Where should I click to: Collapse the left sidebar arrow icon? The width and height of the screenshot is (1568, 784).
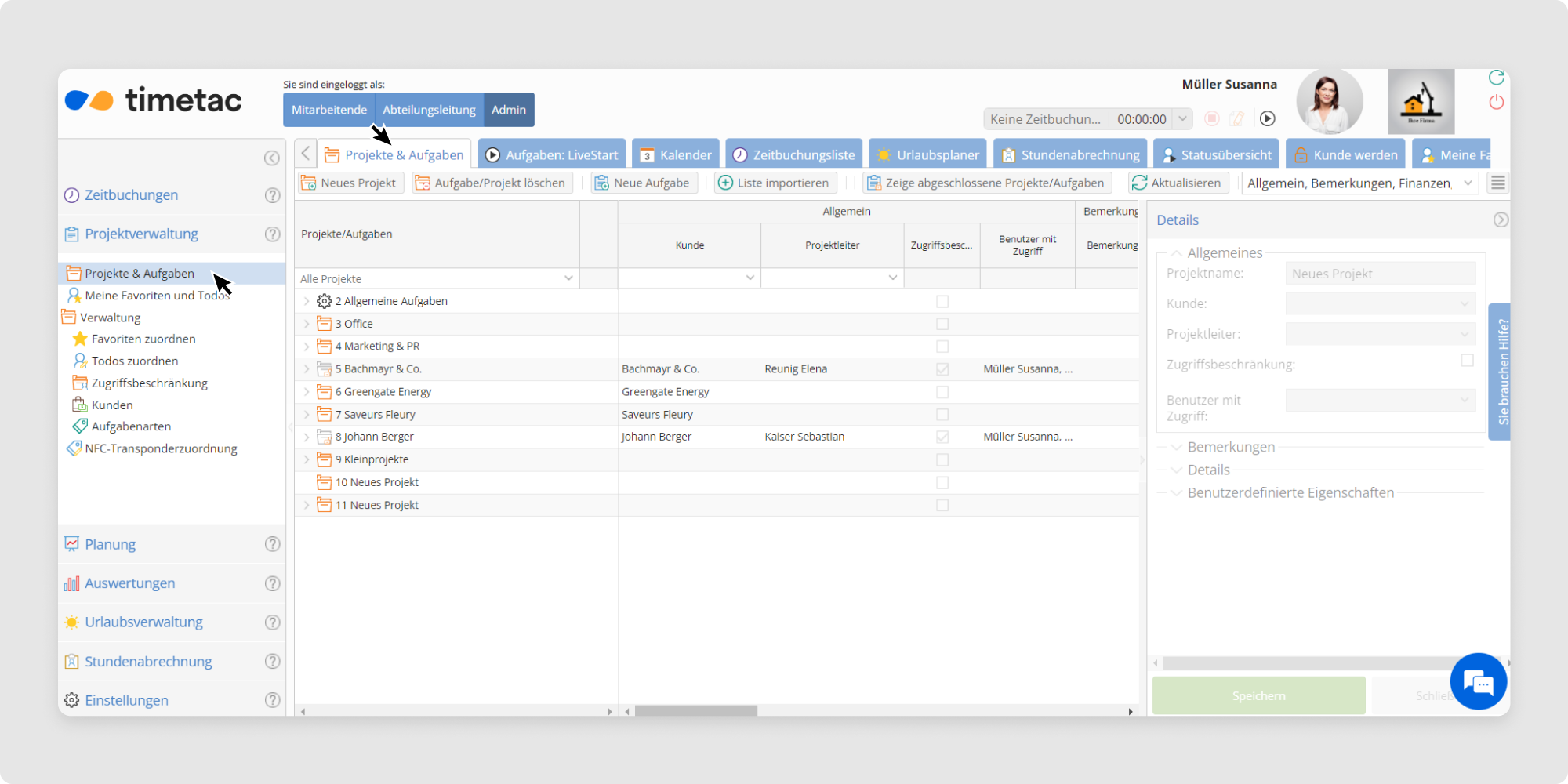click(272, 158)
